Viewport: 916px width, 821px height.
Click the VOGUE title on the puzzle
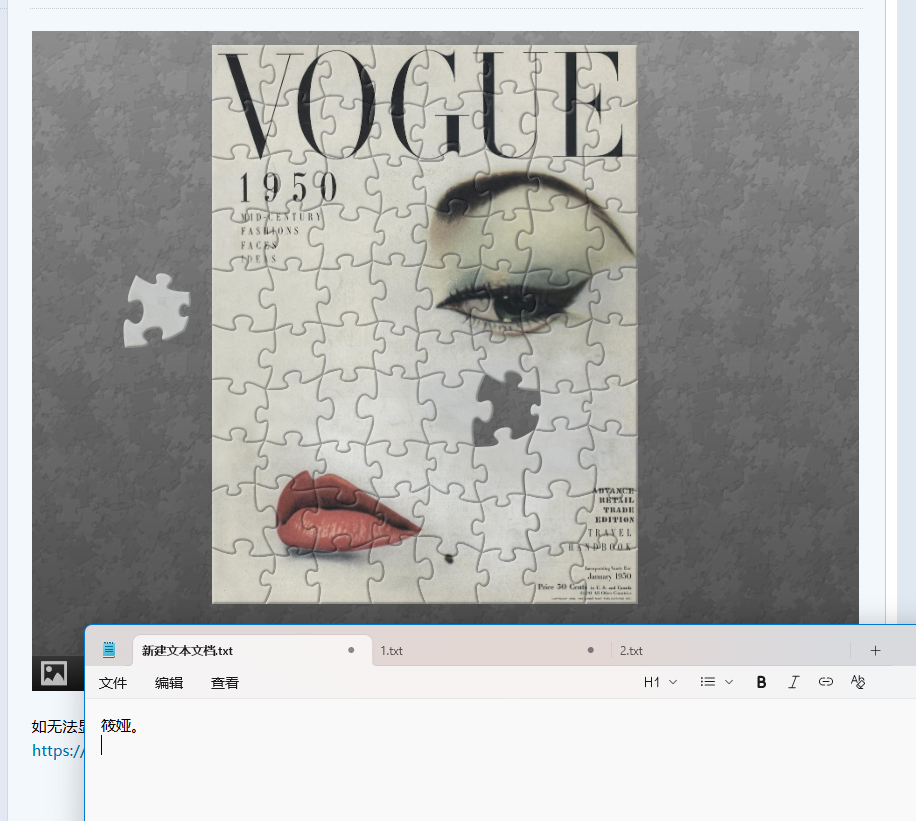[423, 103]
